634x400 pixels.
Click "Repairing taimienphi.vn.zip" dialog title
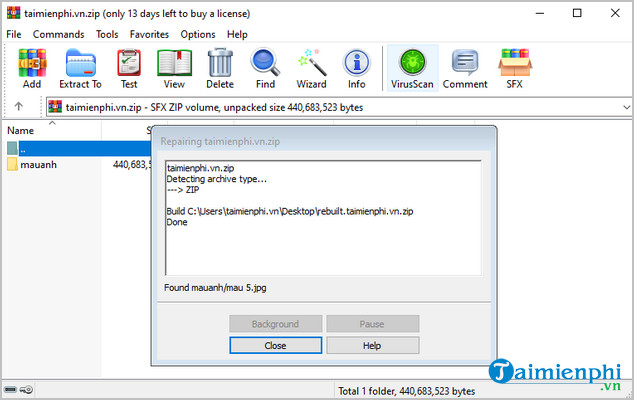(x=220, y=142)
